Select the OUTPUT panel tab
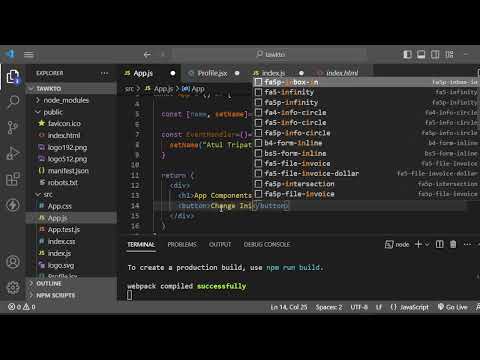 pyautogui.click(x=220, y=244)
